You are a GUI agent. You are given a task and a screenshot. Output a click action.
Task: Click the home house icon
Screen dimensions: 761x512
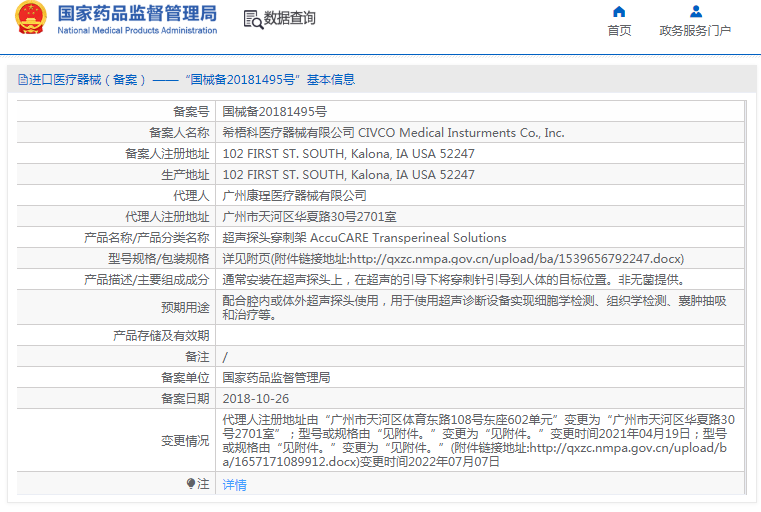(619, 11)
